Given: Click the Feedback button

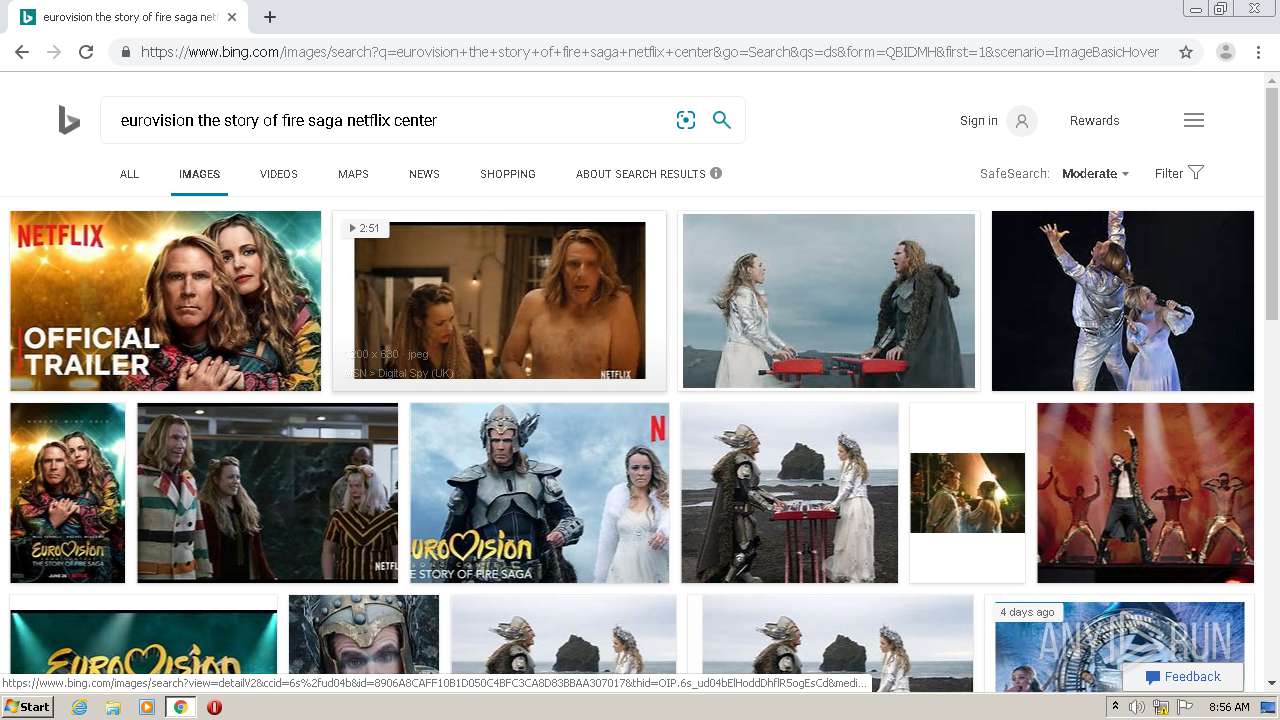Looking at the screenshot, I should point(1183,677).
